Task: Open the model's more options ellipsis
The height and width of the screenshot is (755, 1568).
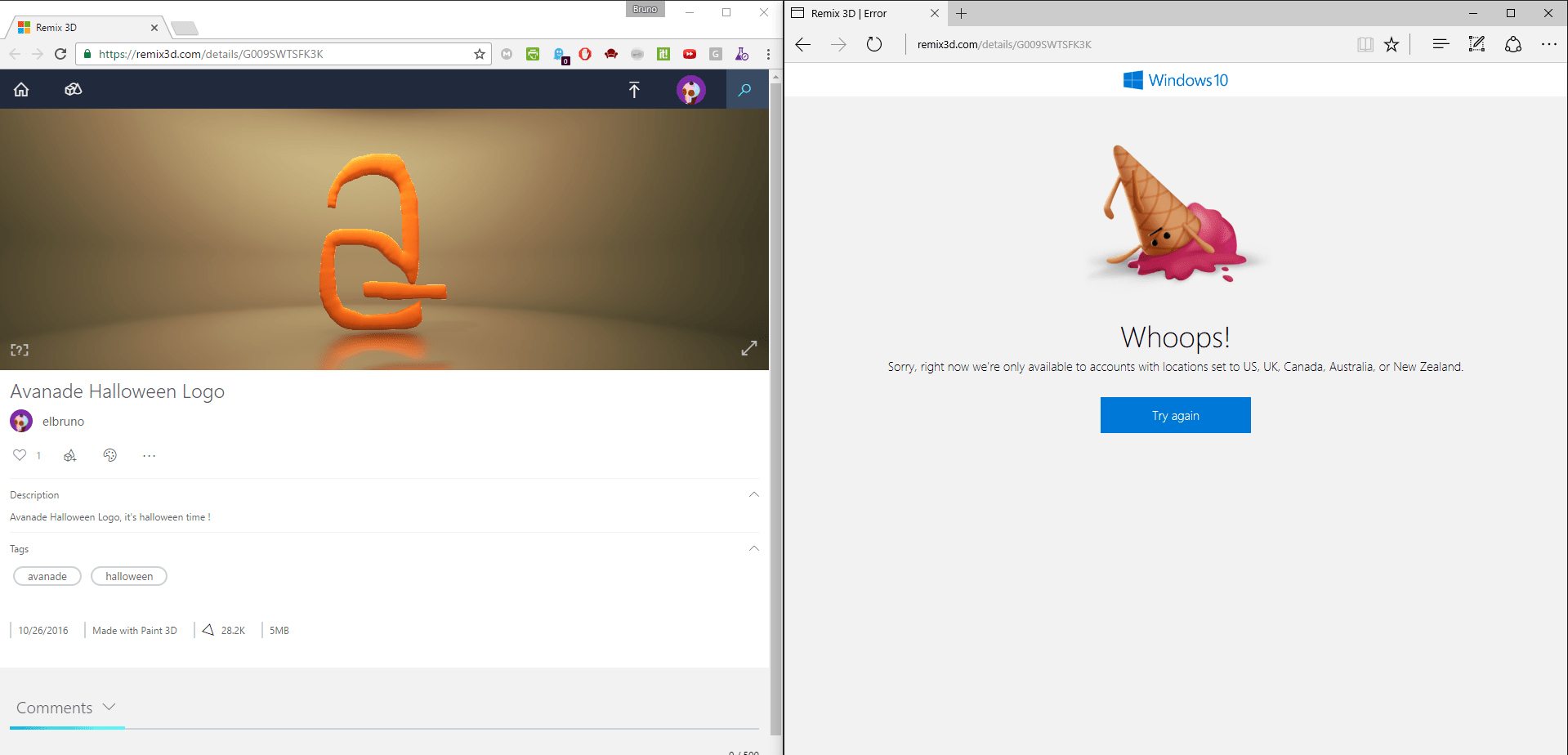Action: 149,456
